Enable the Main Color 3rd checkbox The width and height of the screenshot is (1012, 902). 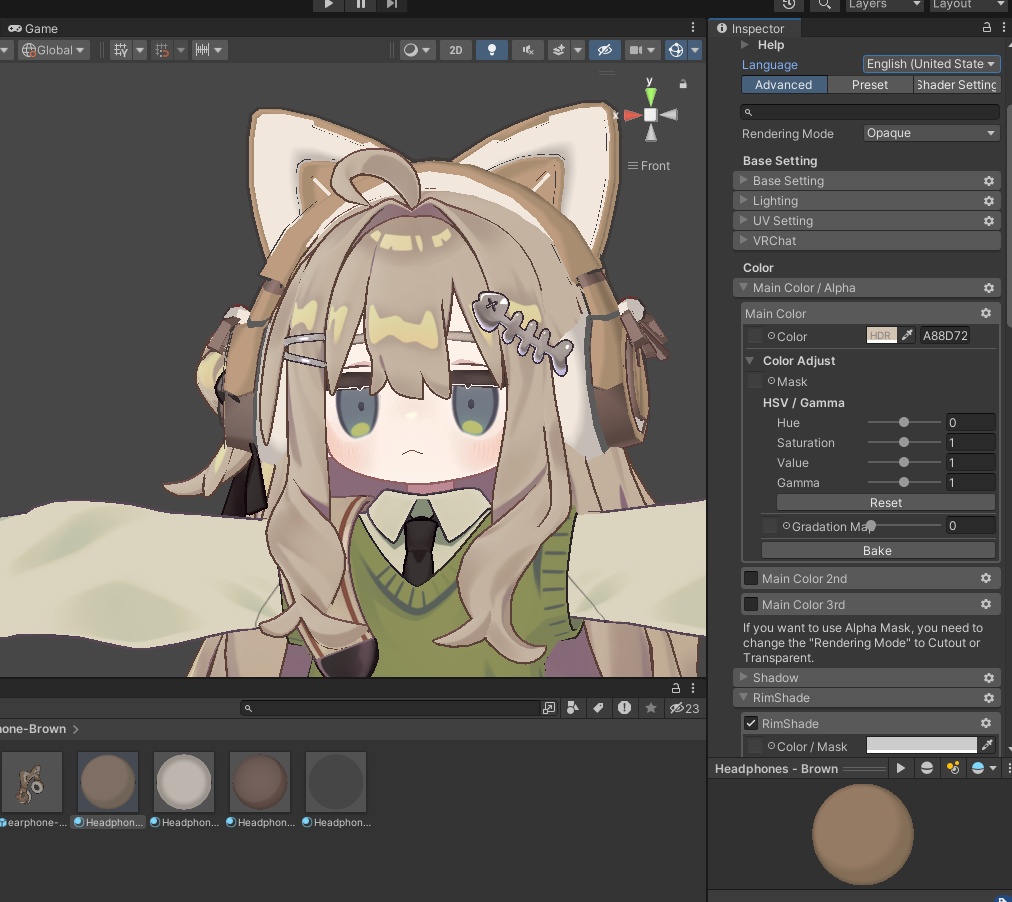tap(751, 604)
